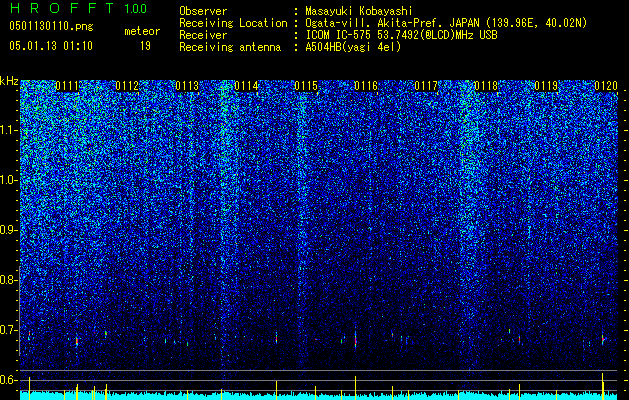Click the HROFFT 1.00 title text
Screen dimensions: 629x400
78,8
